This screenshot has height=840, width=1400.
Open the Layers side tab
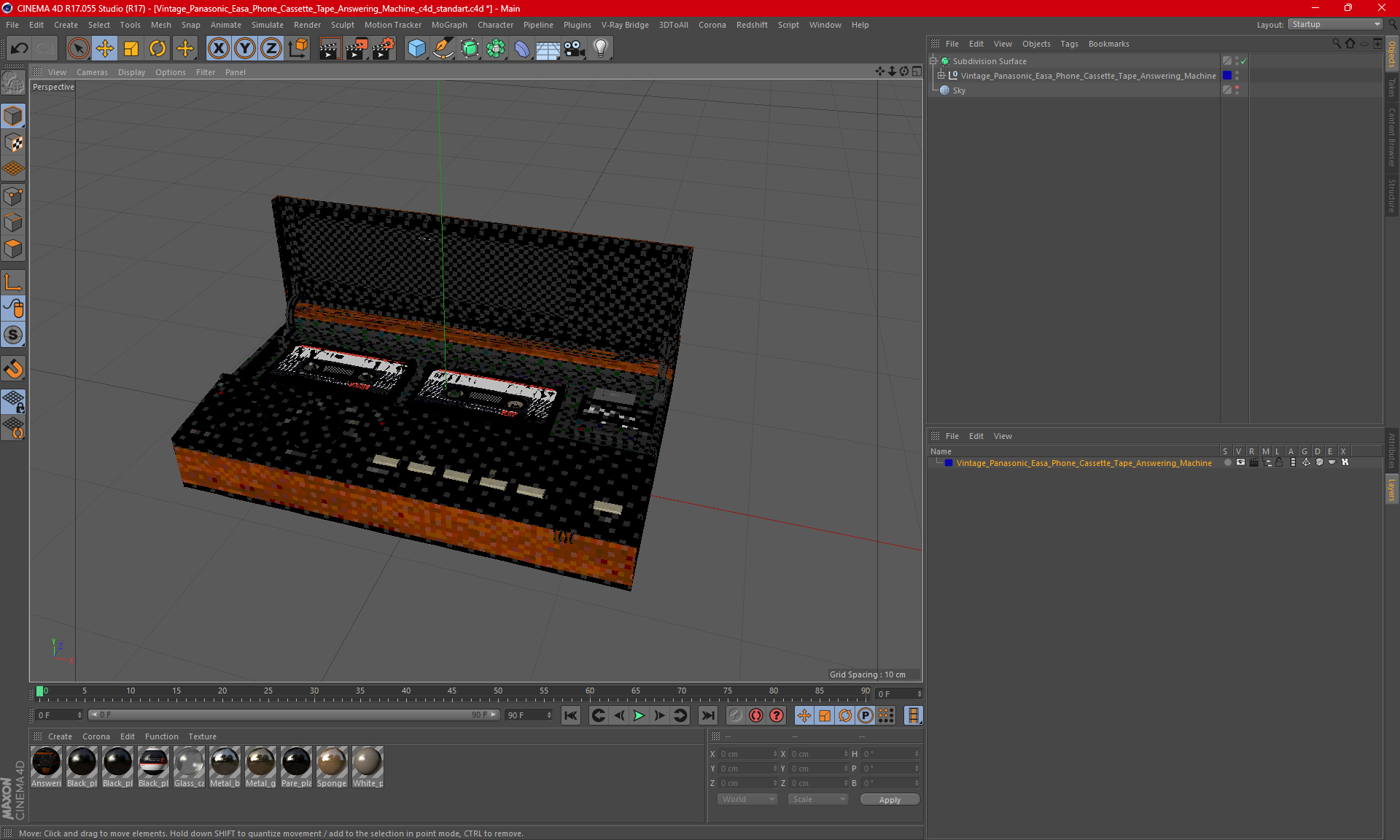point(1391,489)
